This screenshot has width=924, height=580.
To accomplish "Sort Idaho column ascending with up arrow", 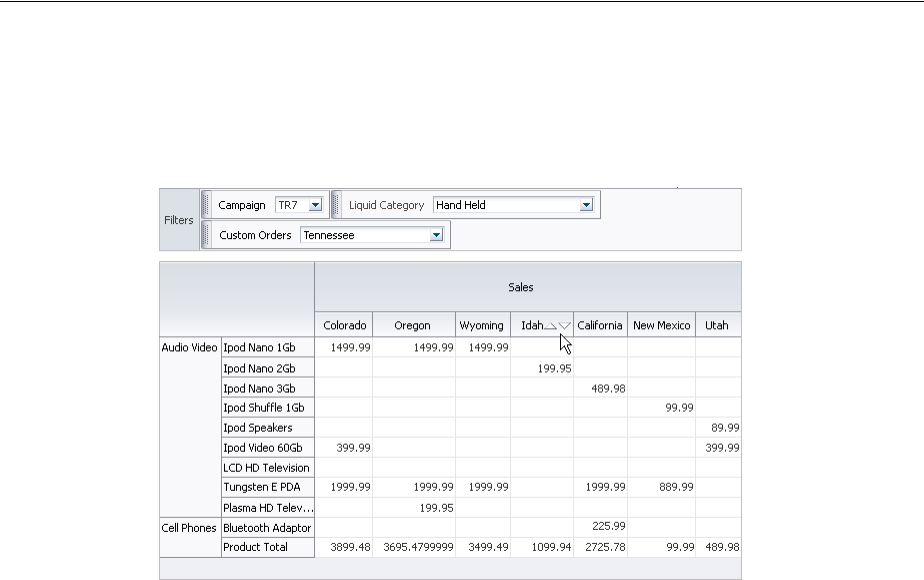I will [550, 325].
